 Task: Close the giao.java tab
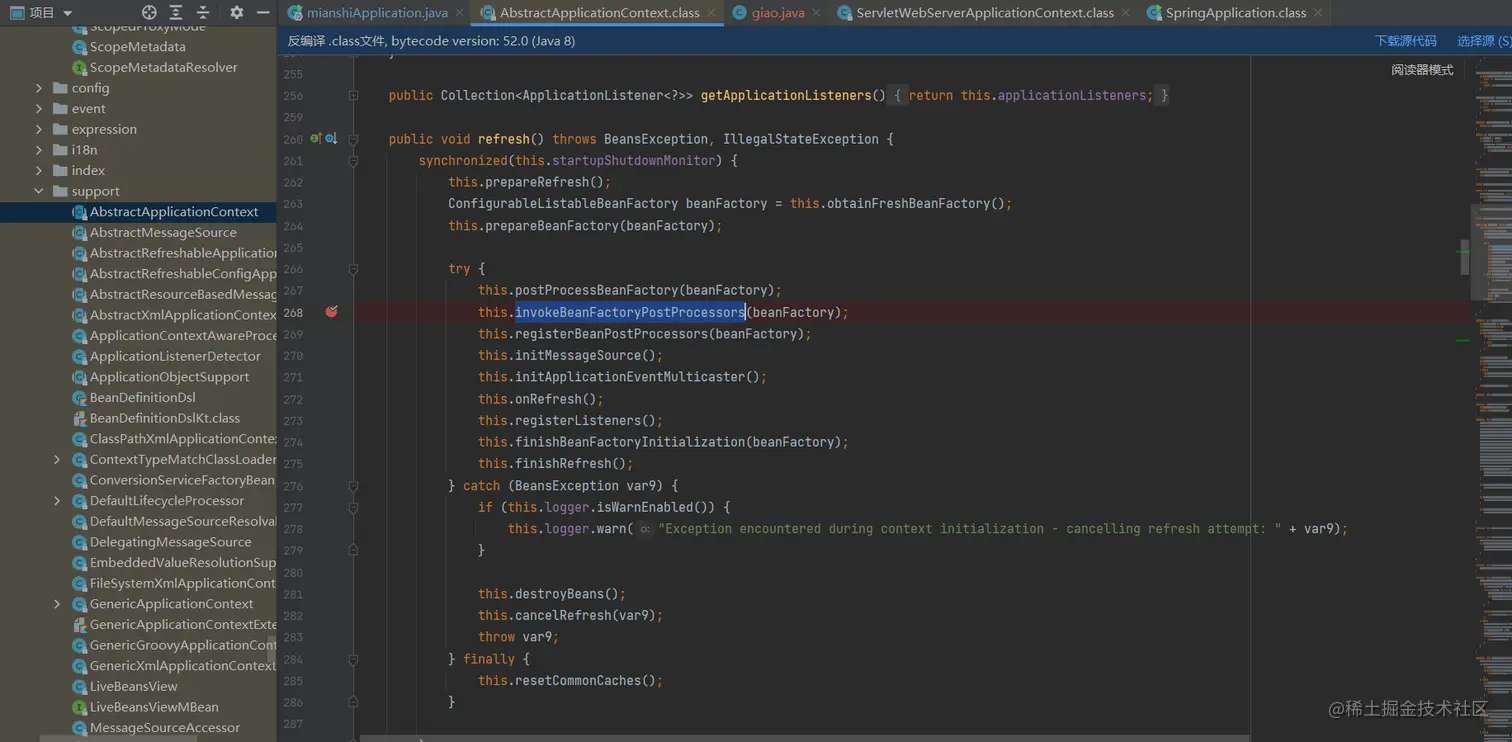pos(816,13)
